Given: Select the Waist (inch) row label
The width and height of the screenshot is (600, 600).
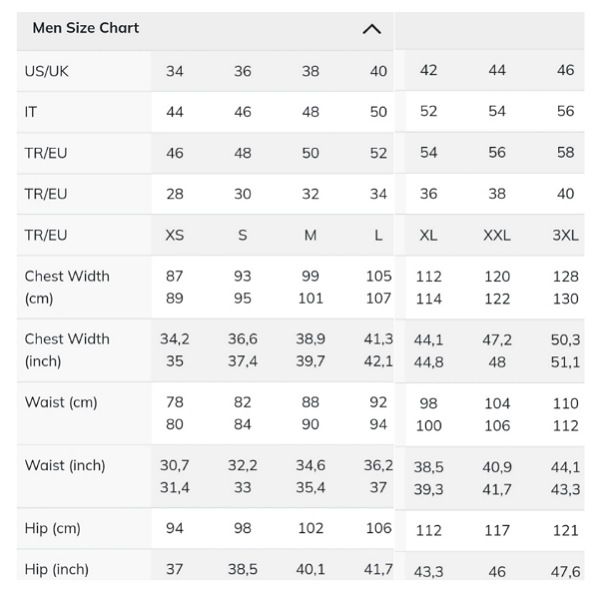Looking at the screenshot, I should (x=65, y=465).
